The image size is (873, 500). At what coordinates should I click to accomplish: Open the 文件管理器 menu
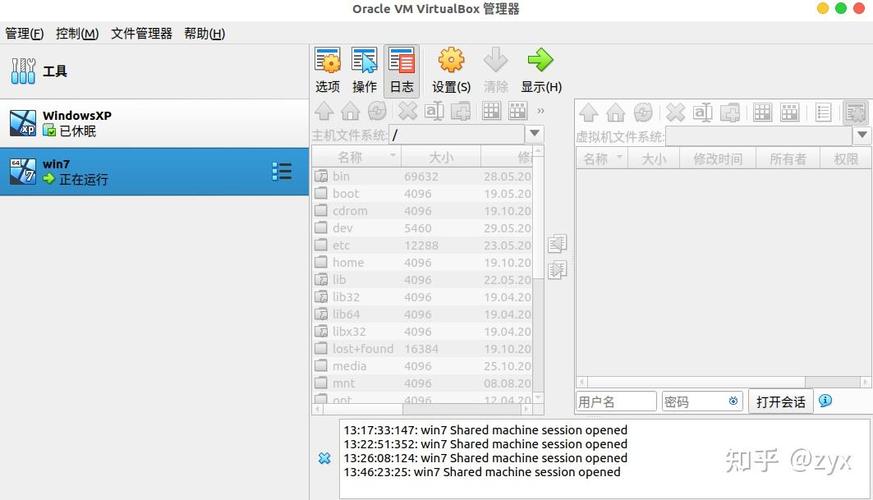(141, 33)
